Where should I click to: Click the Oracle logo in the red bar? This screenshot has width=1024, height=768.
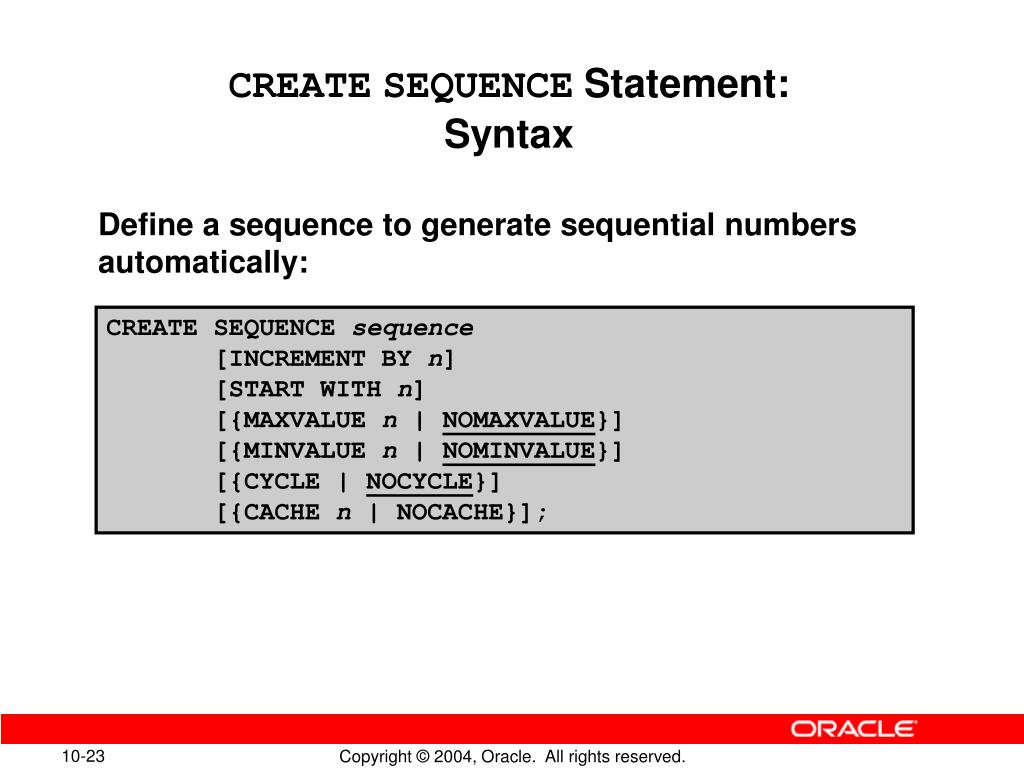[854, 729]
